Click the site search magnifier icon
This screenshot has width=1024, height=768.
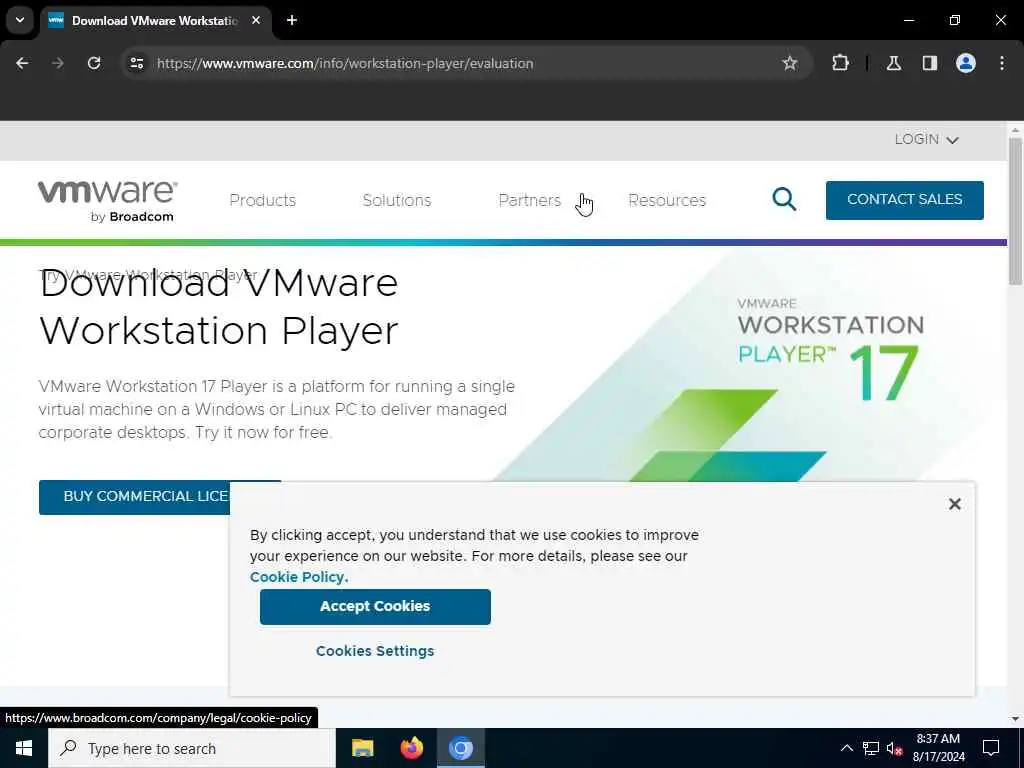(784, 199)
